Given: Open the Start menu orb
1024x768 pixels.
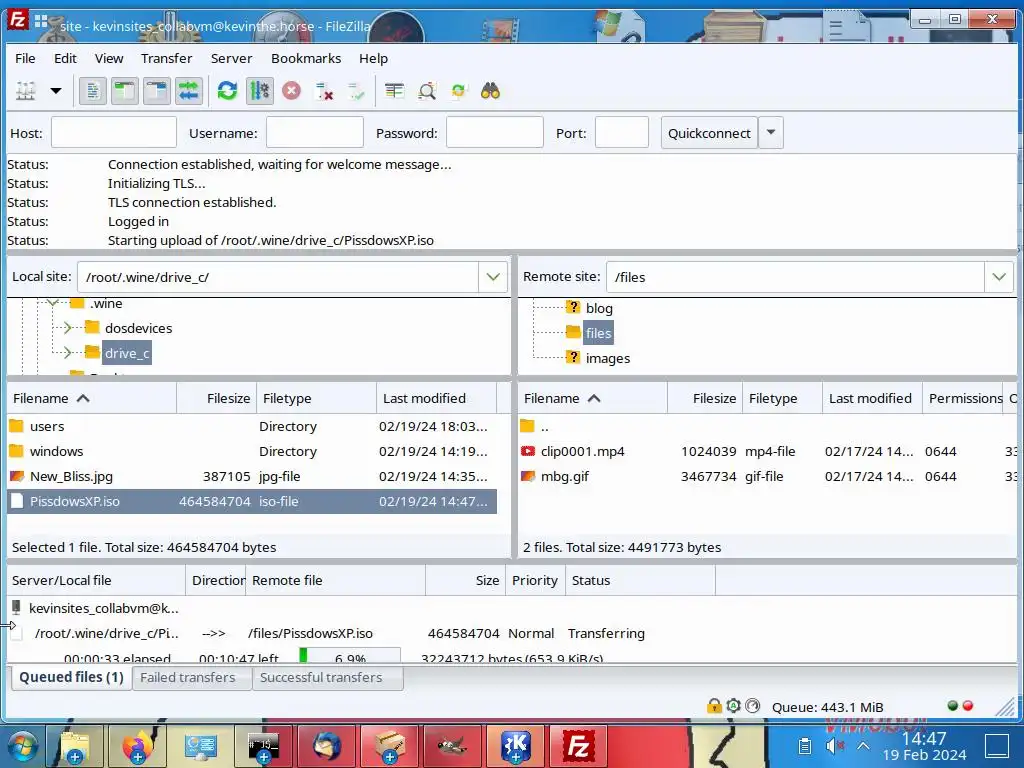Looking at the screenshot, I should coord(22,747).
